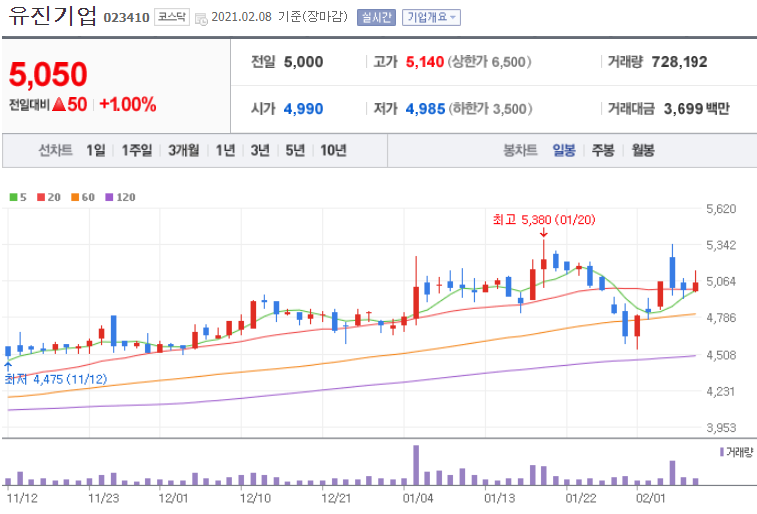The image size is (757, 514).
Task: Click the current price 5,050
Action: pos(48,74)
